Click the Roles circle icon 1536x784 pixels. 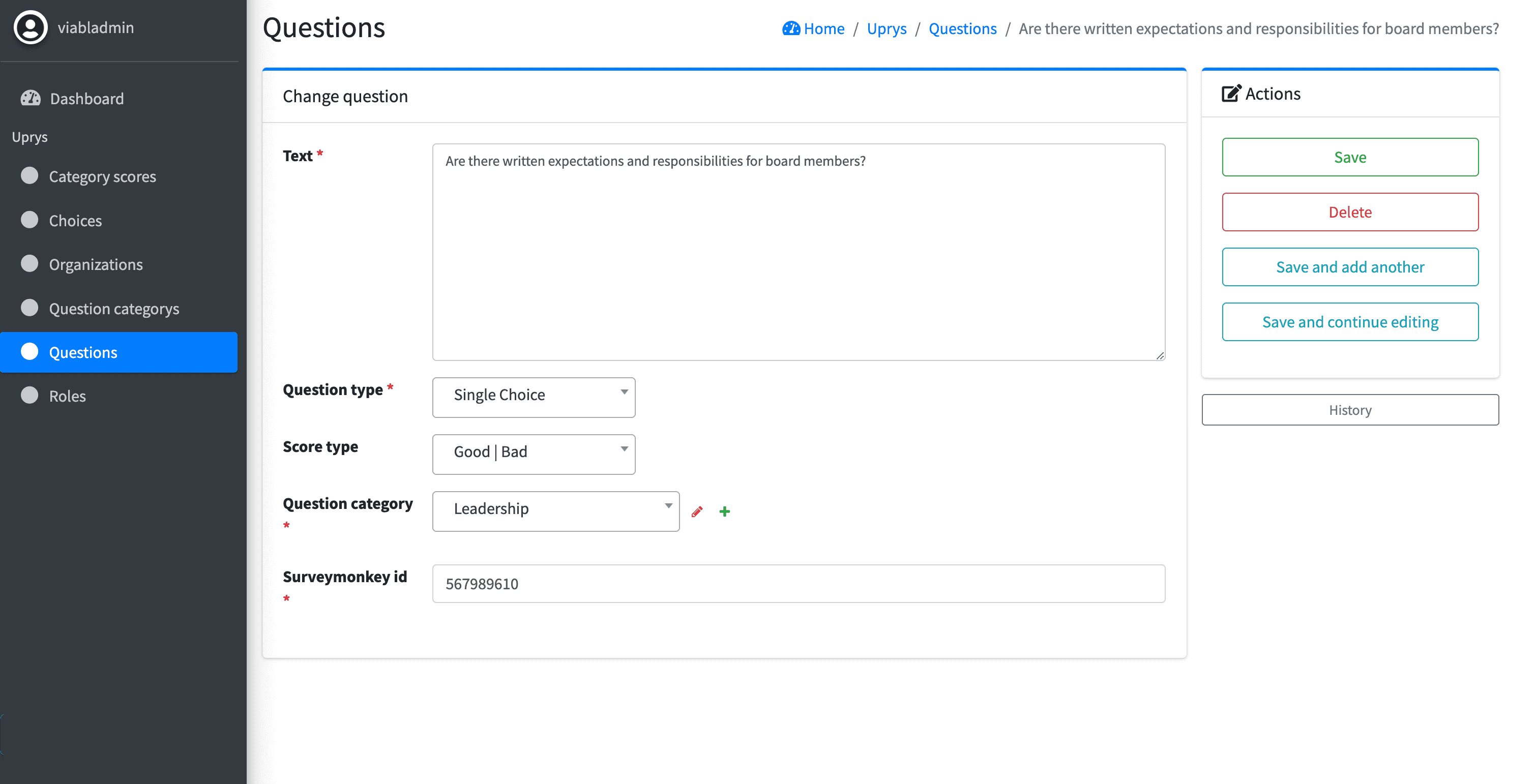29,395
